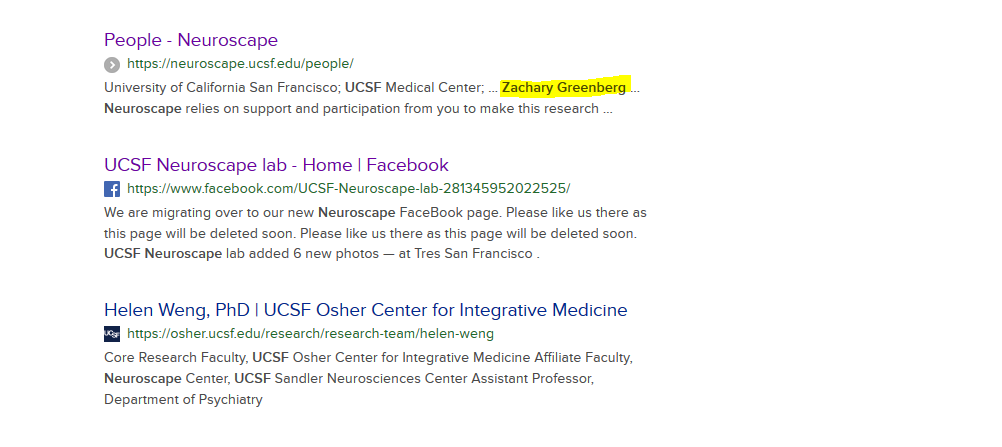The width and height of the screenshot is (1002, 447).
Task: Click 'Sandler Neurosciences Center Assistant Professor' line
Action: (x=349, y=379)
